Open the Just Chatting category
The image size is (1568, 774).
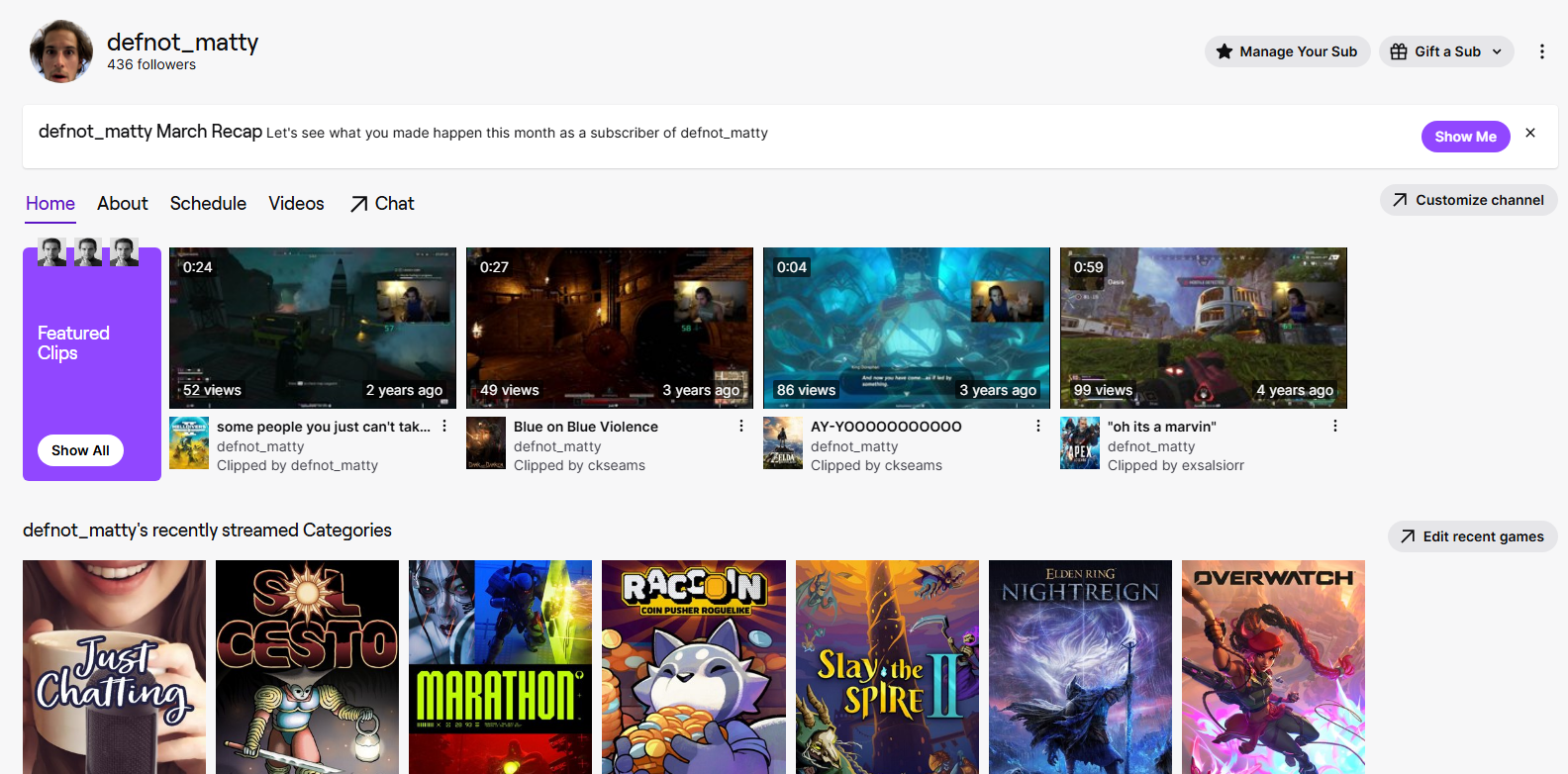(x=114, y=667)
